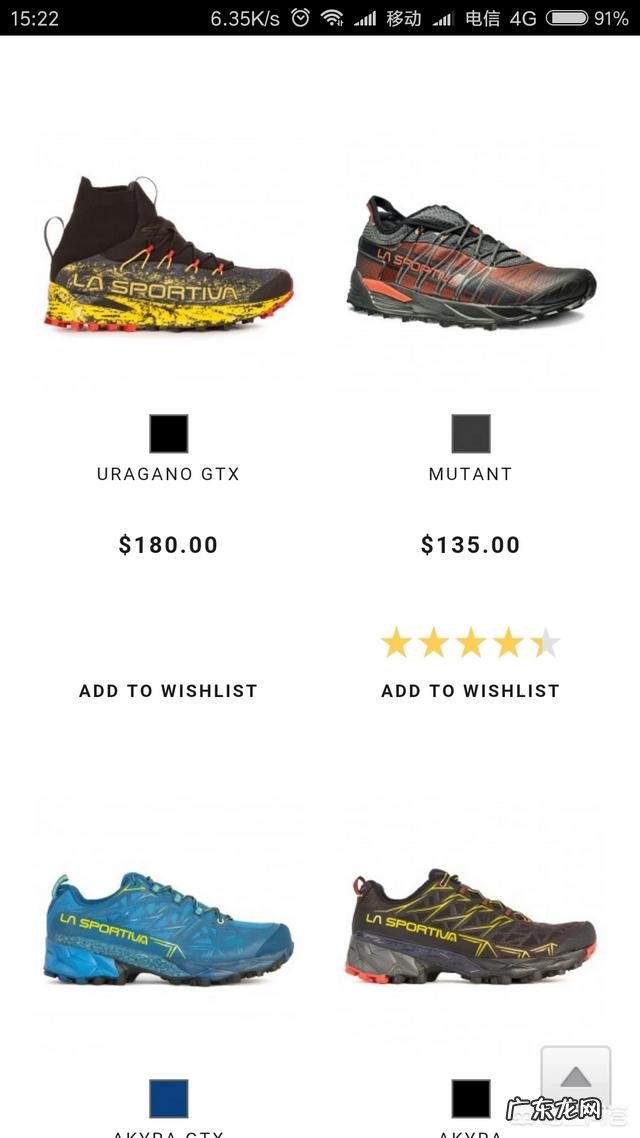Open the blue Akyra GTX shoe image

tap(168, 928)
